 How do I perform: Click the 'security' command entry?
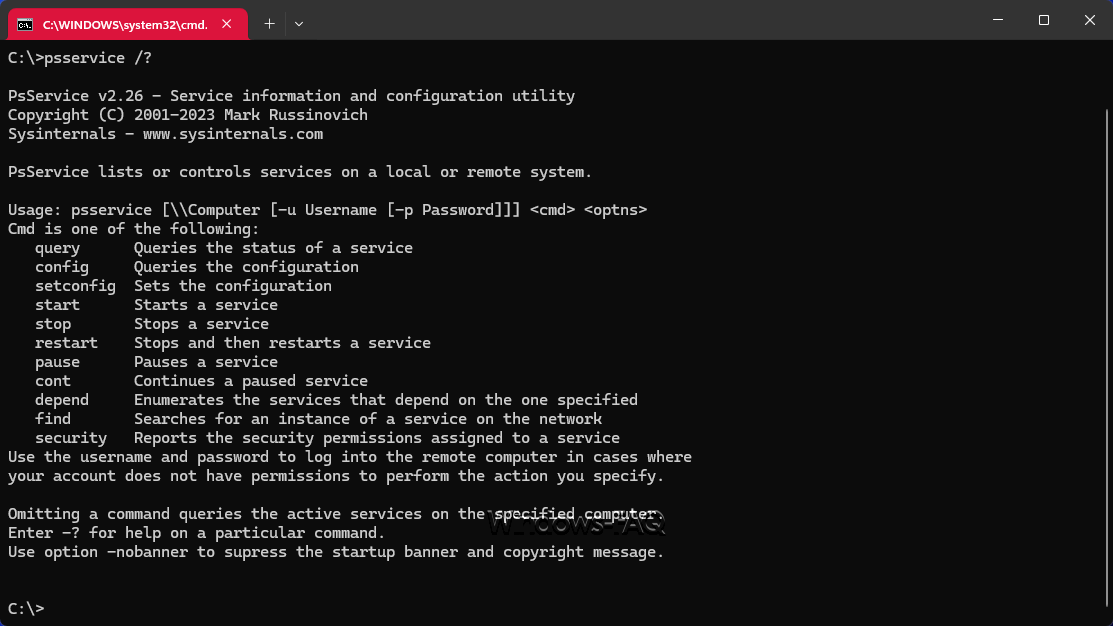coord(71,438)
